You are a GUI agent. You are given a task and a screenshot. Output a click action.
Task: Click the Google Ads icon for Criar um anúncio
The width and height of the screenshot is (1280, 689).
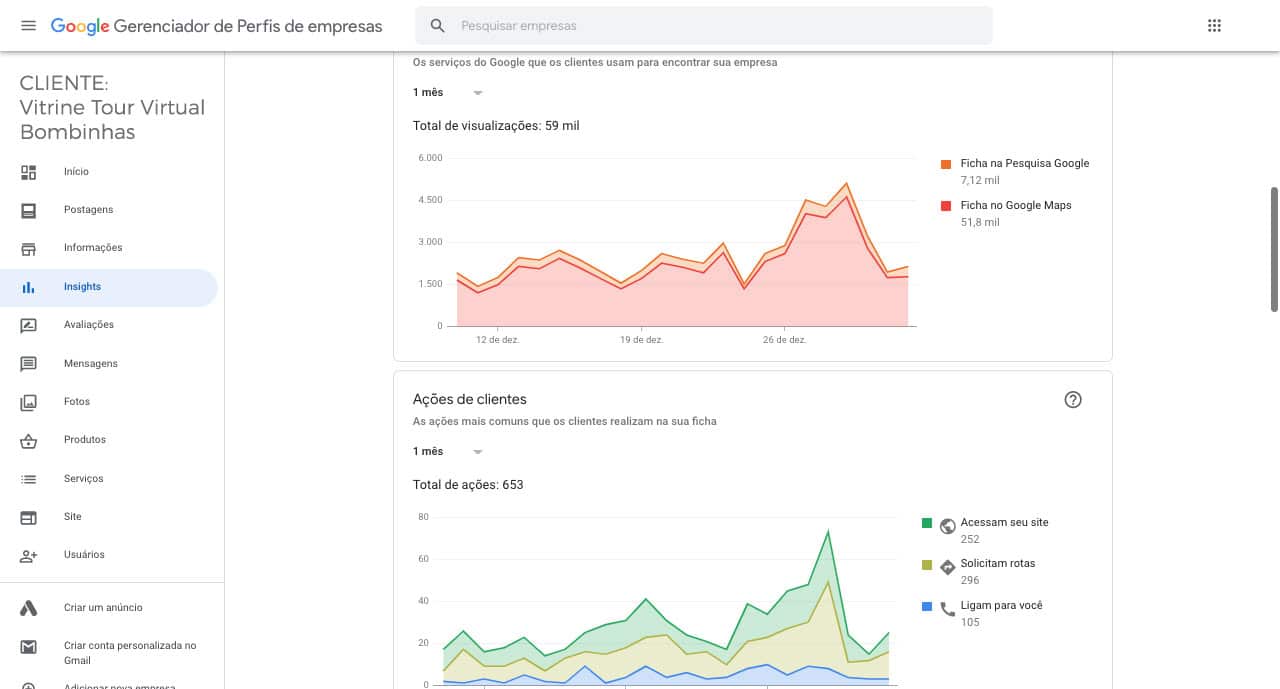click(28, 608)
